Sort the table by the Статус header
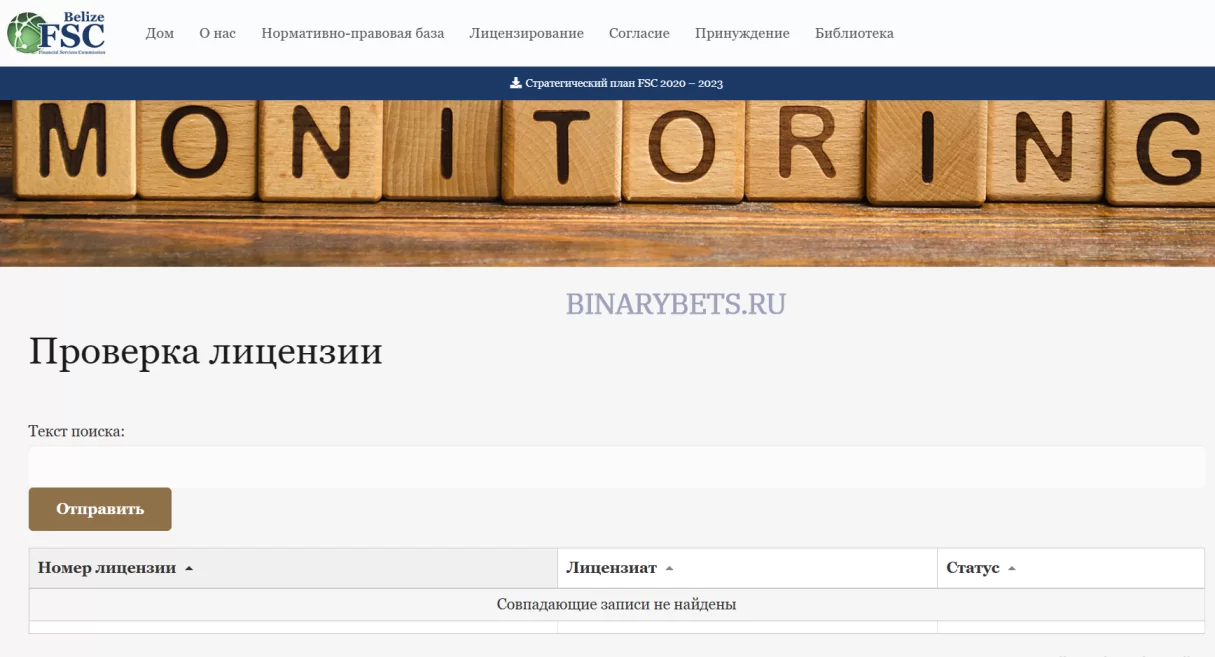Image resolution: width=1215 pixels, height=657 pixels. tap(972, 568)
